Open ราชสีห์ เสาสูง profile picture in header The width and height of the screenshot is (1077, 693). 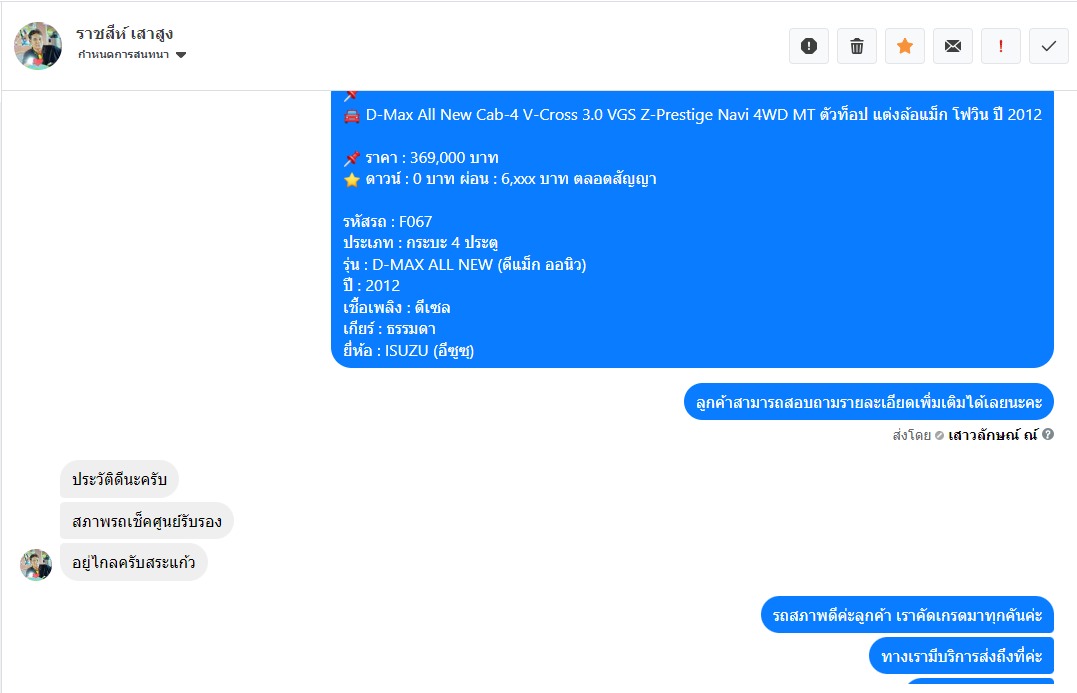click(x=38, y=46)
